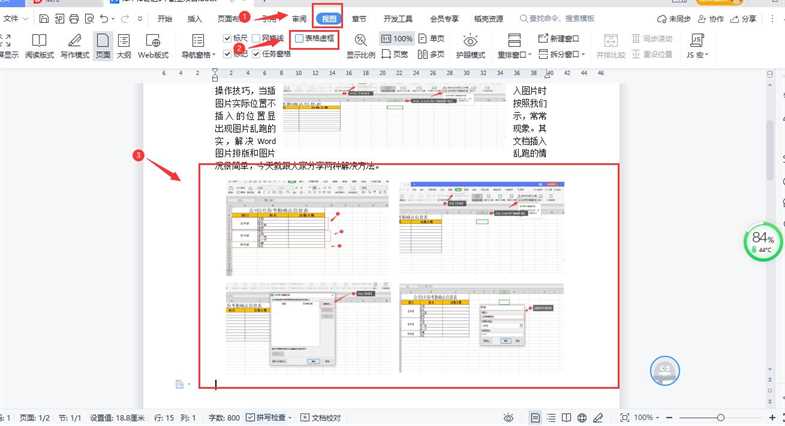Switch to Web版式 layout view
Viewport: 785px width, 426px height.
[x=153, y=44]
